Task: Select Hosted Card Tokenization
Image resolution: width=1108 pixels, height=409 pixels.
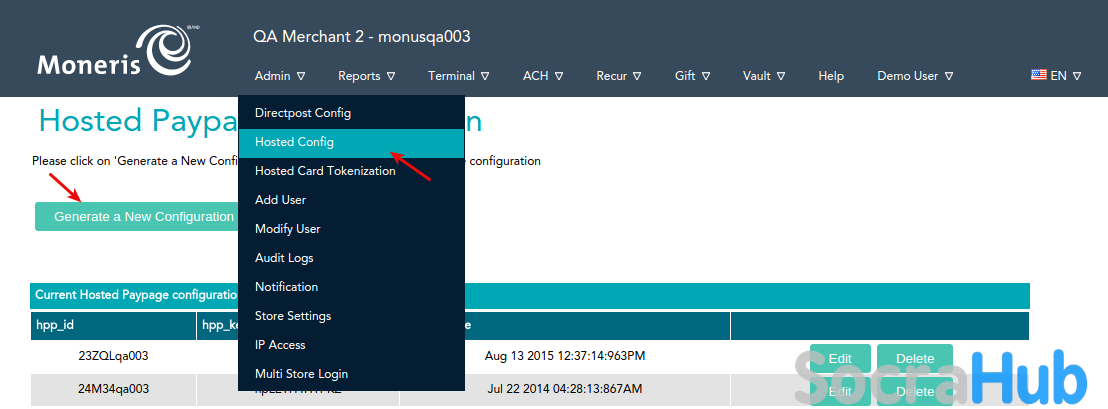Action: pos(351,171)
